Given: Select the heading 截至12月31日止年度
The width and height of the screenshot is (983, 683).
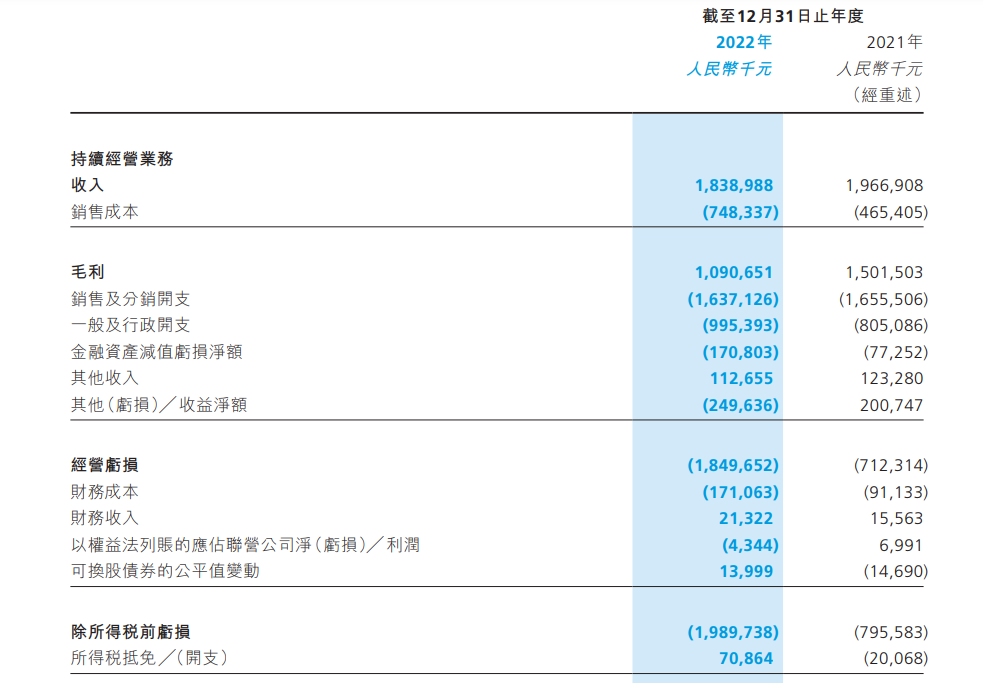Looking at the screenshot, I should click(783, 16).
